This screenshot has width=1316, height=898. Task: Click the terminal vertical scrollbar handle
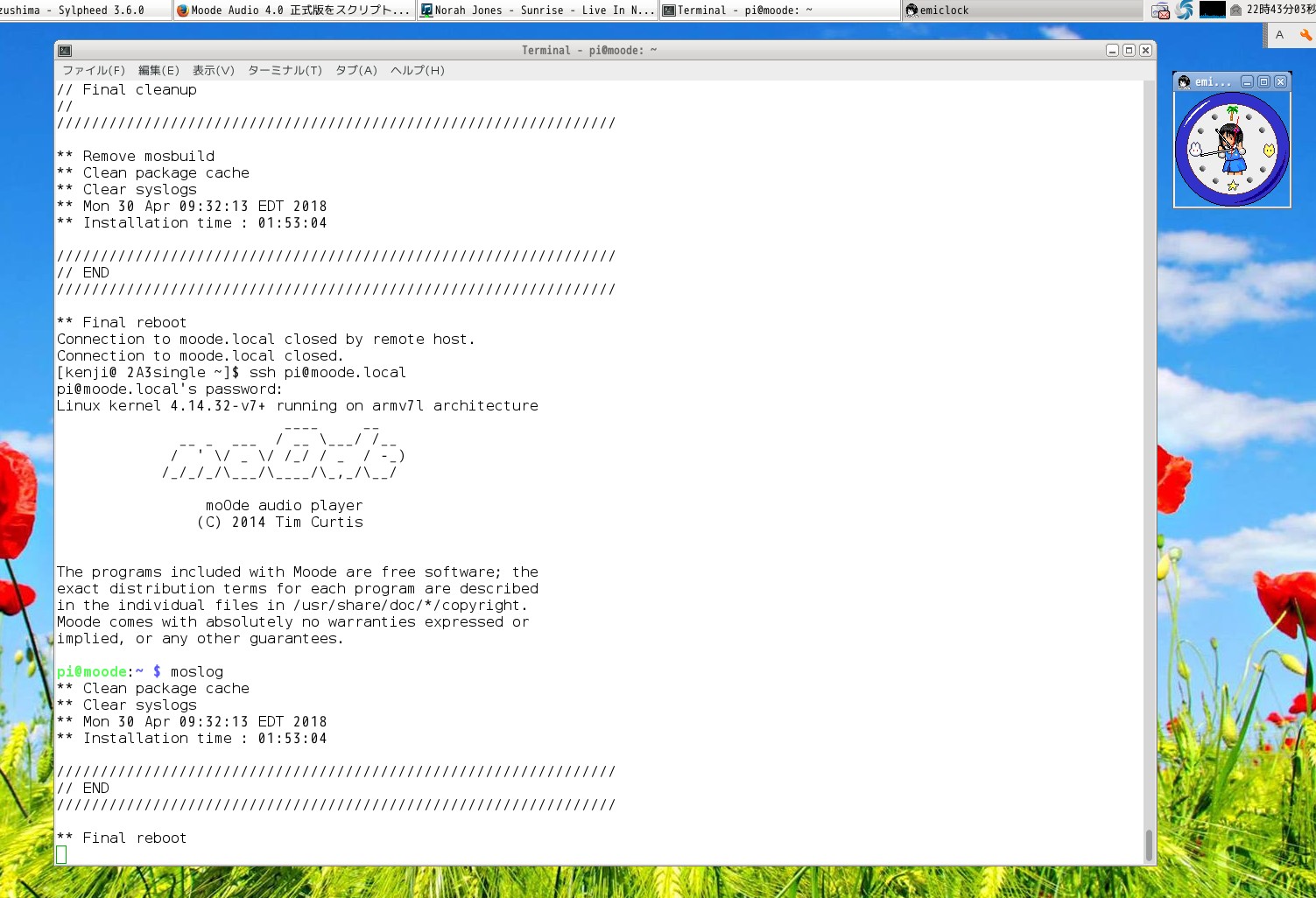point(1149,845)
